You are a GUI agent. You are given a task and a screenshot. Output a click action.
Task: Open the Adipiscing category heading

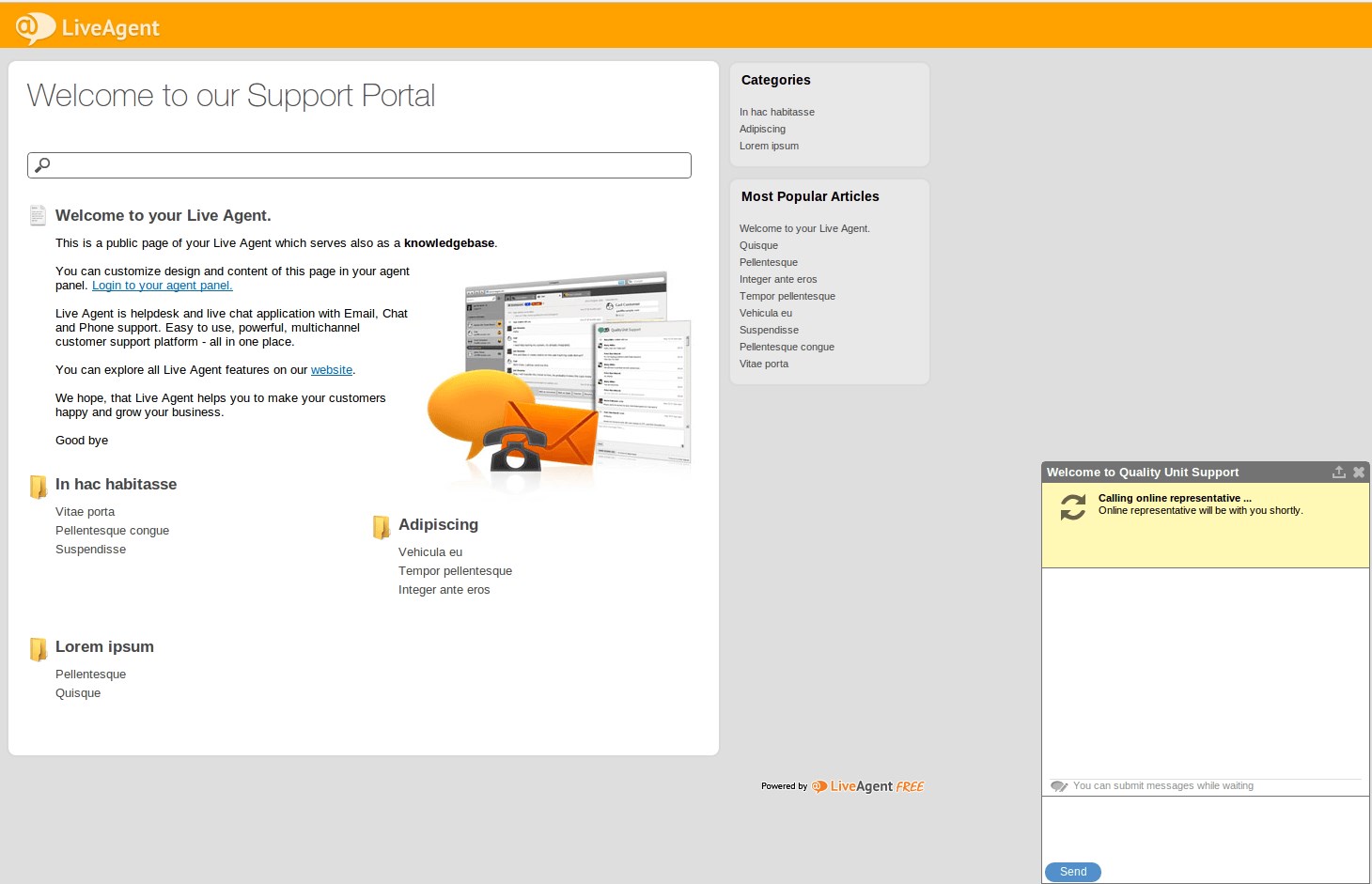(439, 524)
